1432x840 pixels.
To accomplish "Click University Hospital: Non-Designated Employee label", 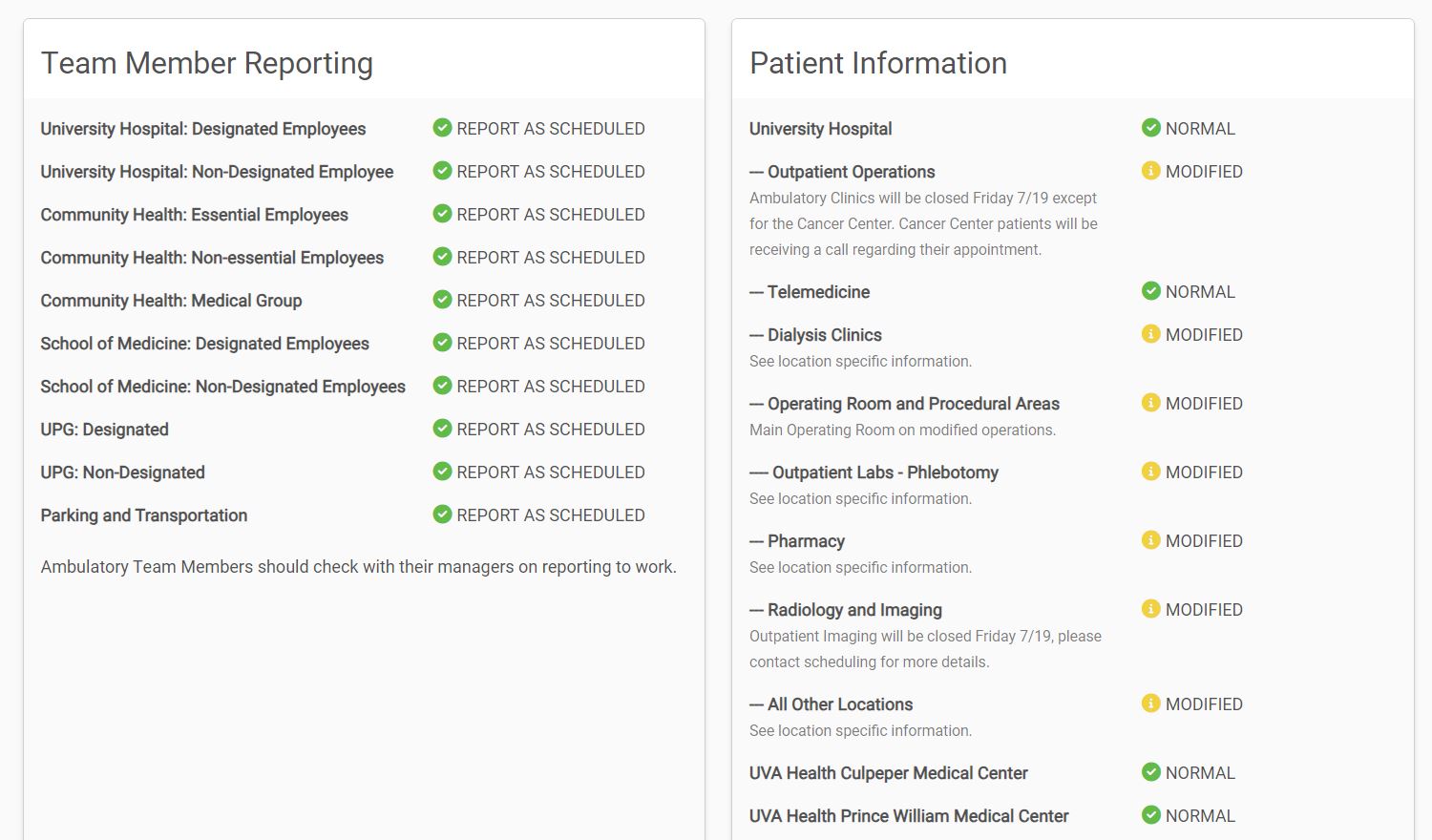I will 217,172.
